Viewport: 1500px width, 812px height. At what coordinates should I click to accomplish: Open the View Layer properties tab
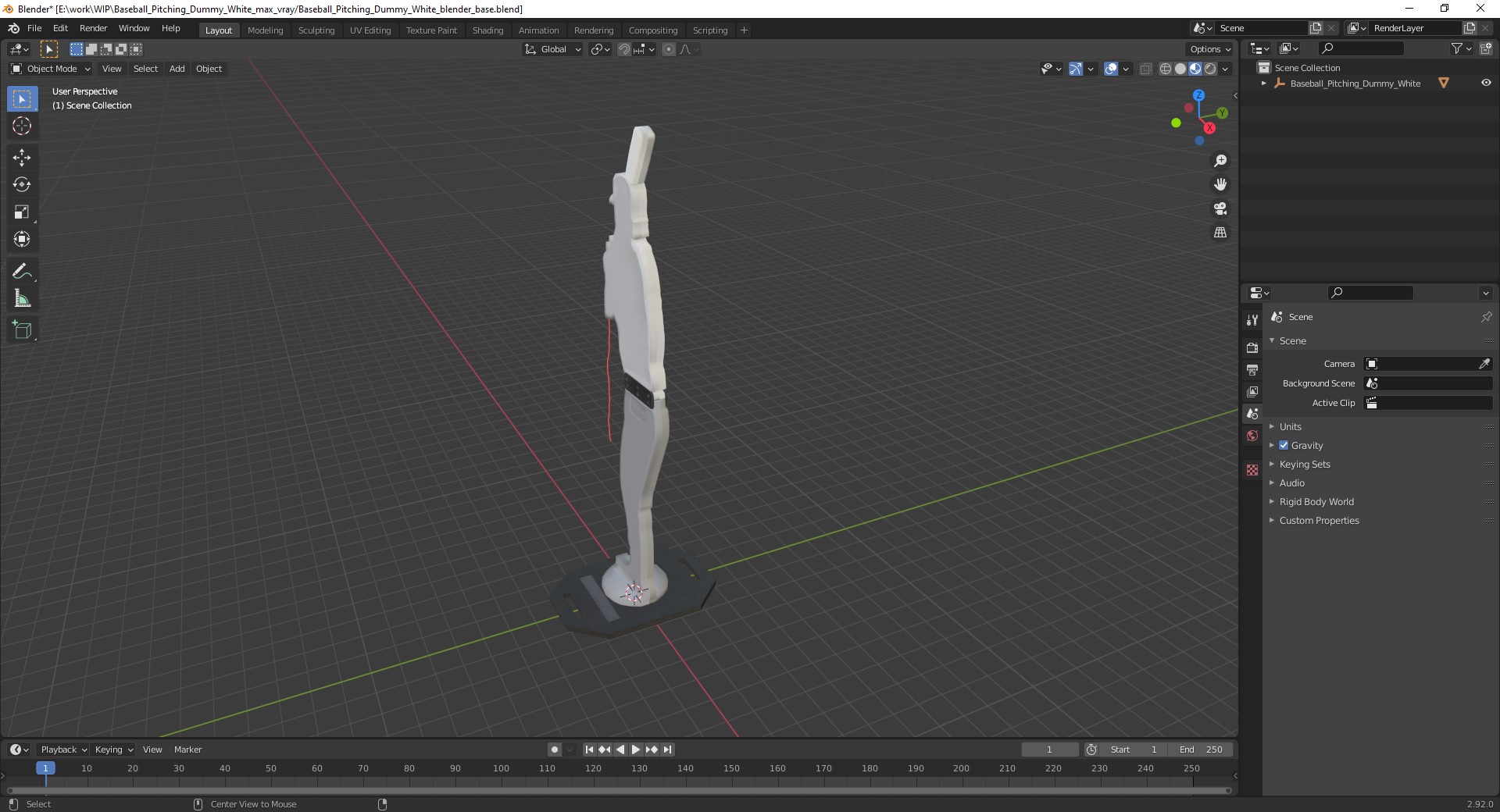1252,391
